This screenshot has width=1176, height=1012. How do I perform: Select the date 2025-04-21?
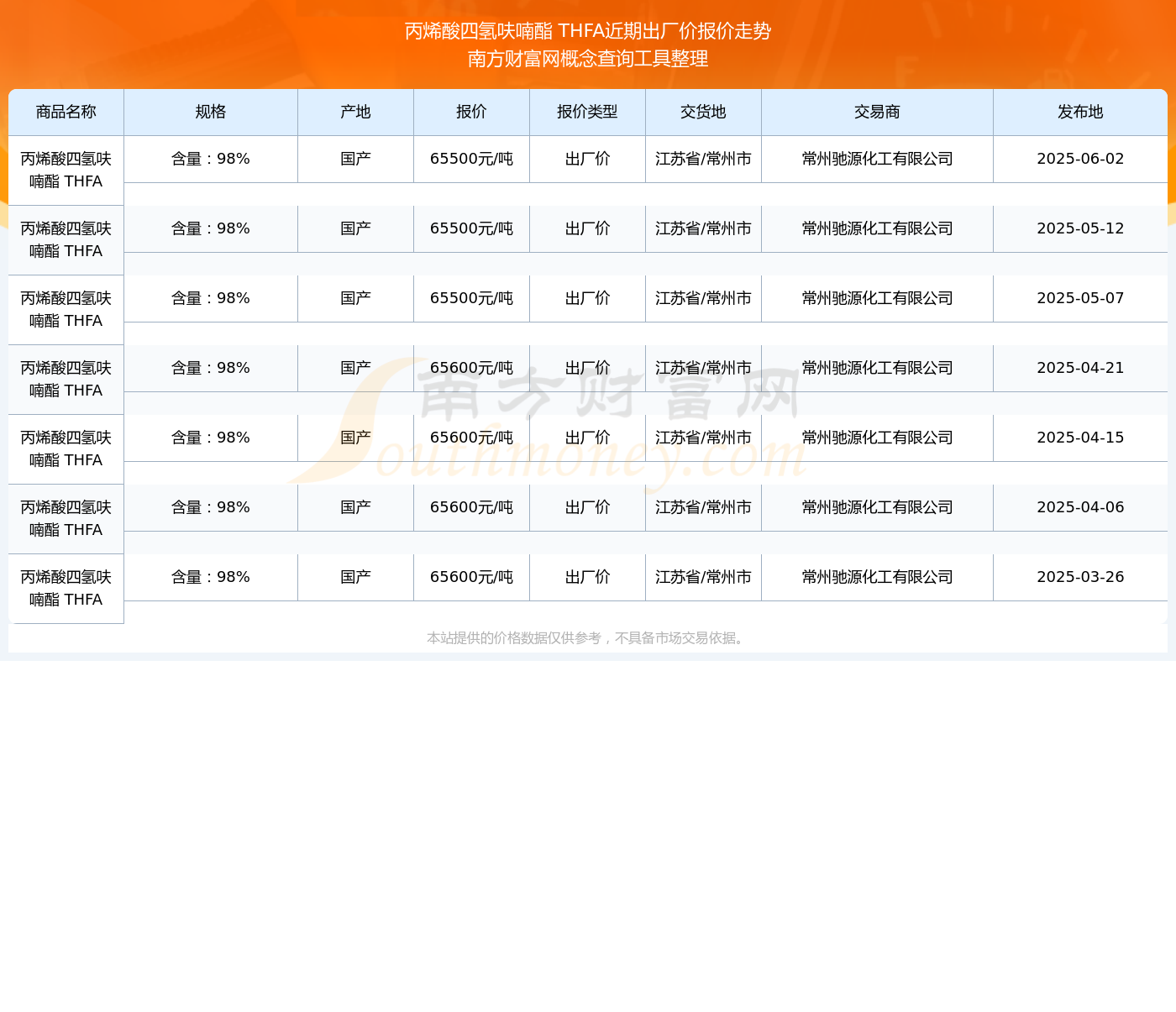(1080, 368)
